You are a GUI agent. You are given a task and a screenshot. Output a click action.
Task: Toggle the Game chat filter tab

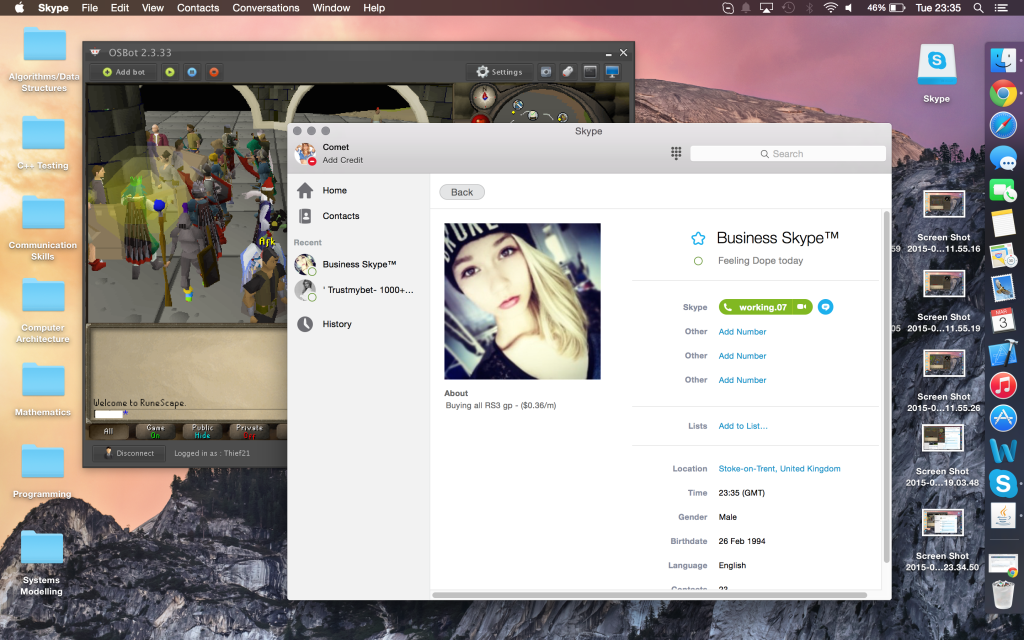[x=155, y=431]
